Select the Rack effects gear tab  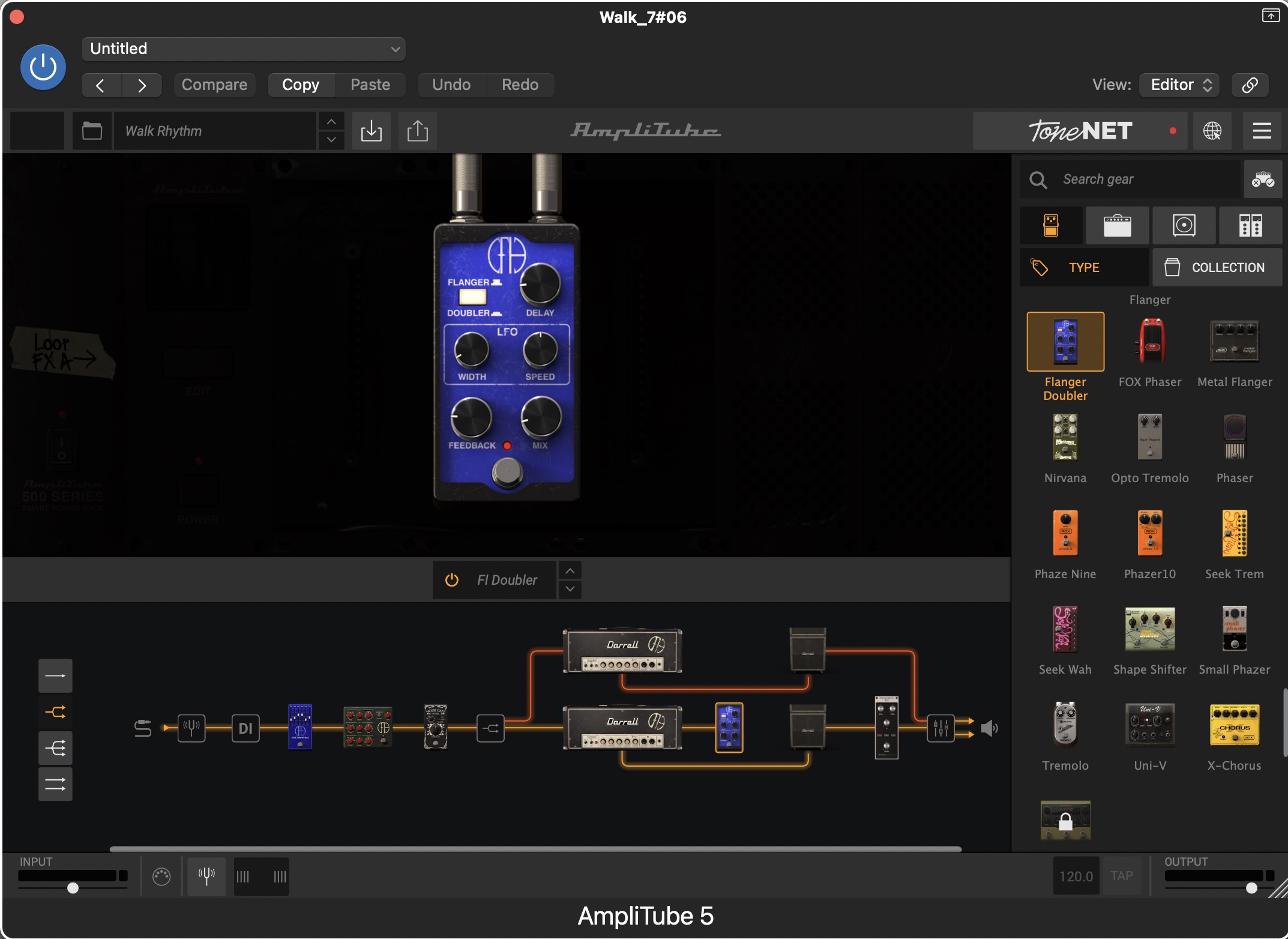(x=1250, y=226)
